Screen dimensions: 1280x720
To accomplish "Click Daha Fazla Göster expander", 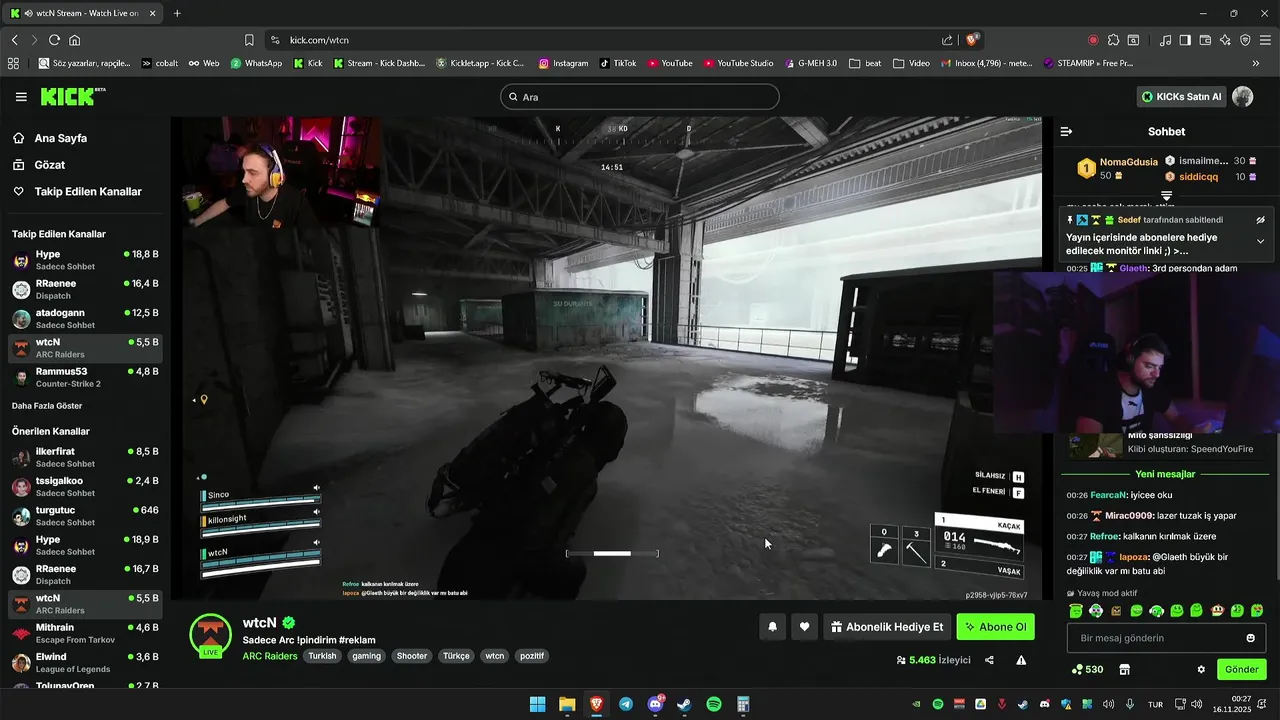I will pos(47,406).
